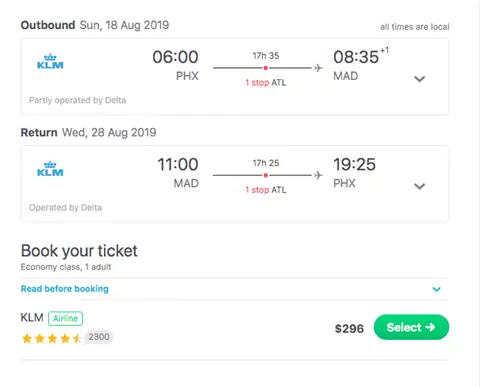
Task: Click the red stop dot on return route
Action: (x=266, y=175)
